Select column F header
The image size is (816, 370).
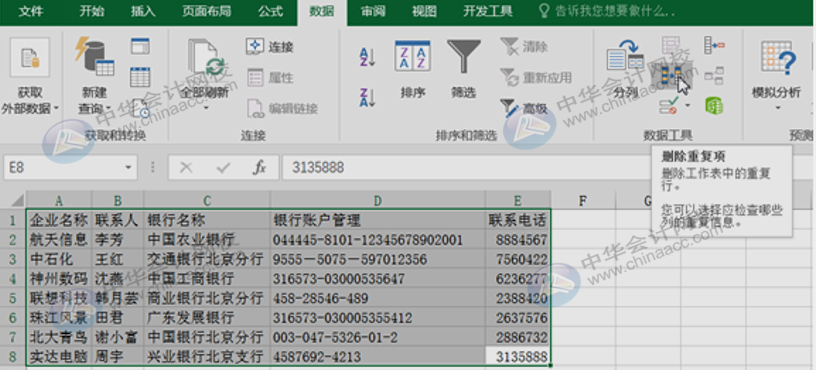[583, 200]
